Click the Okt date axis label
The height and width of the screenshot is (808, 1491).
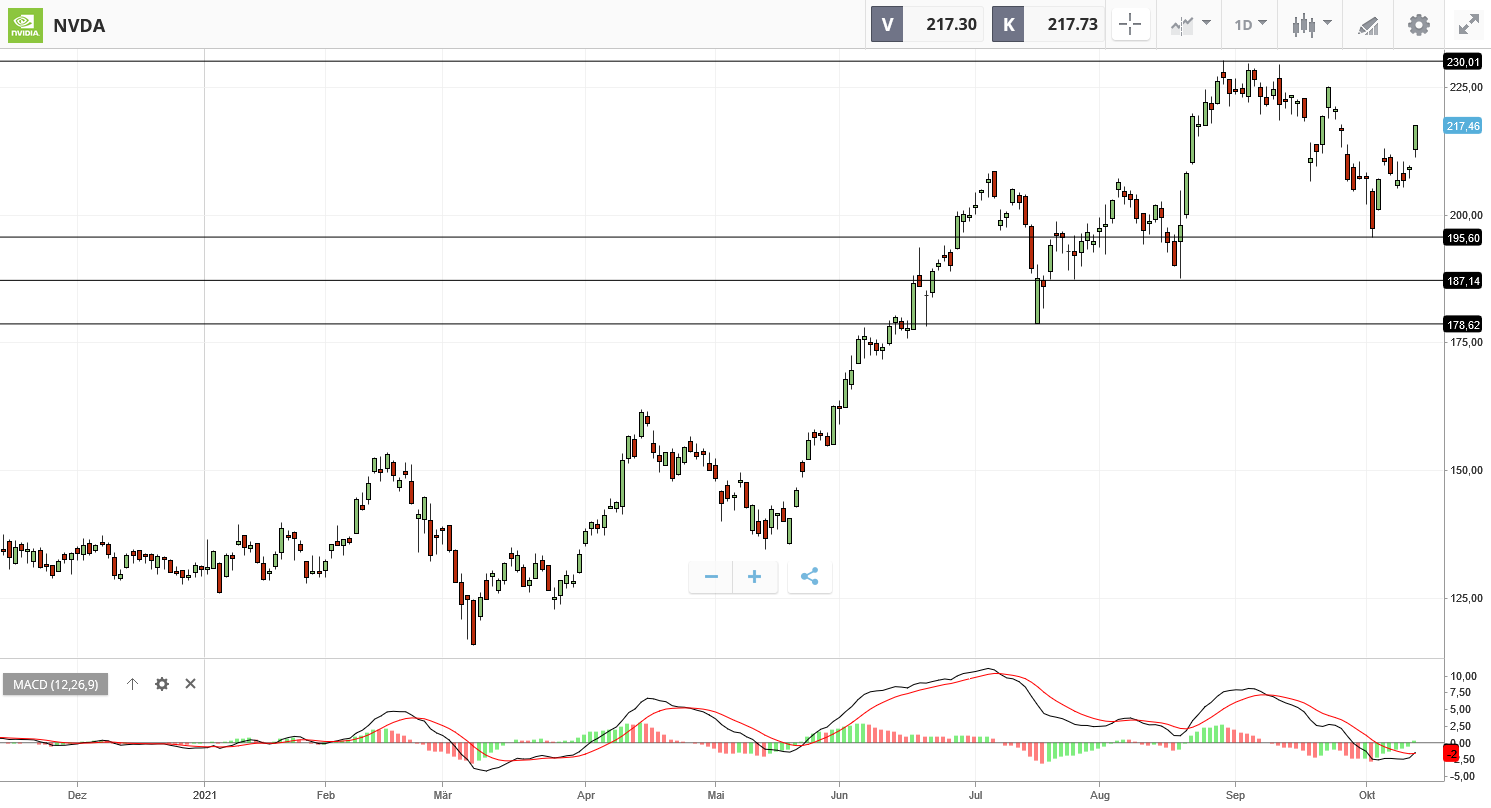pyautogui.click(x=1366, y=796)
